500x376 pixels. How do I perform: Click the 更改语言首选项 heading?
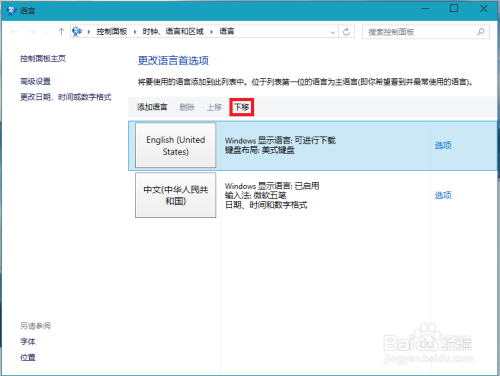173,60
